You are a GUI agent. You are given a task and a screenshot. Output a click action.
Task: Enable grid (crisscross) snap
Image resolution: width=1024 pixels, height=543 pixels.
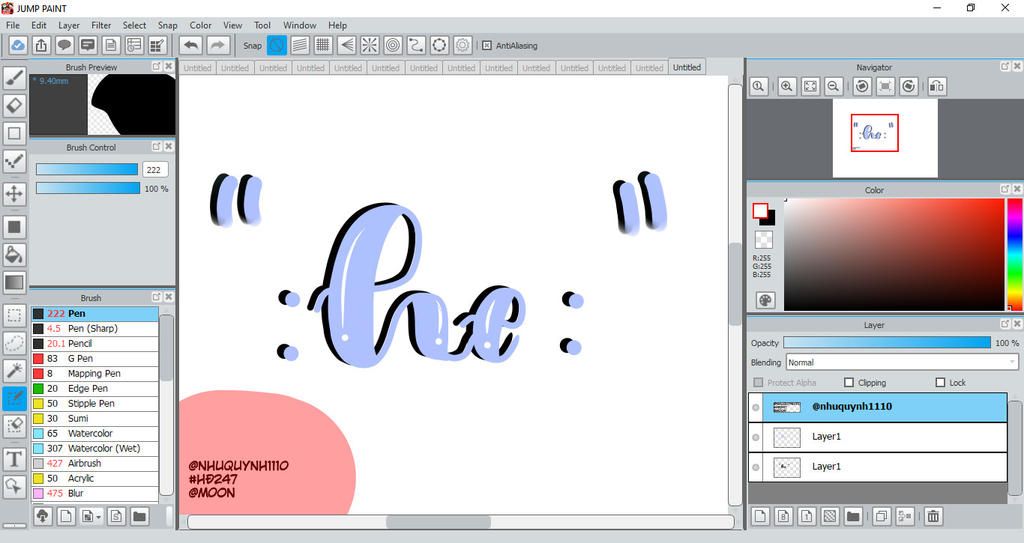(323, 45)
